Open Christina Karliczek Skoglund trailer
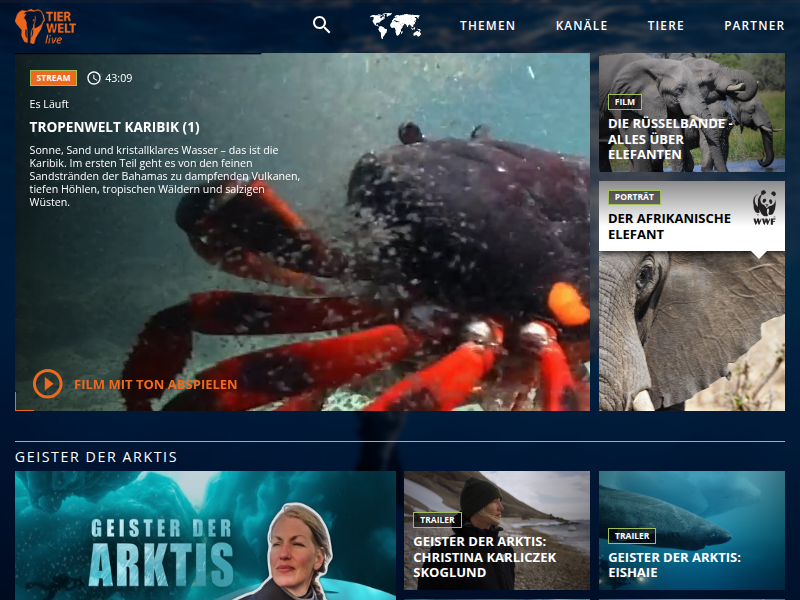 pyautogui.click(x=496, y=530)
